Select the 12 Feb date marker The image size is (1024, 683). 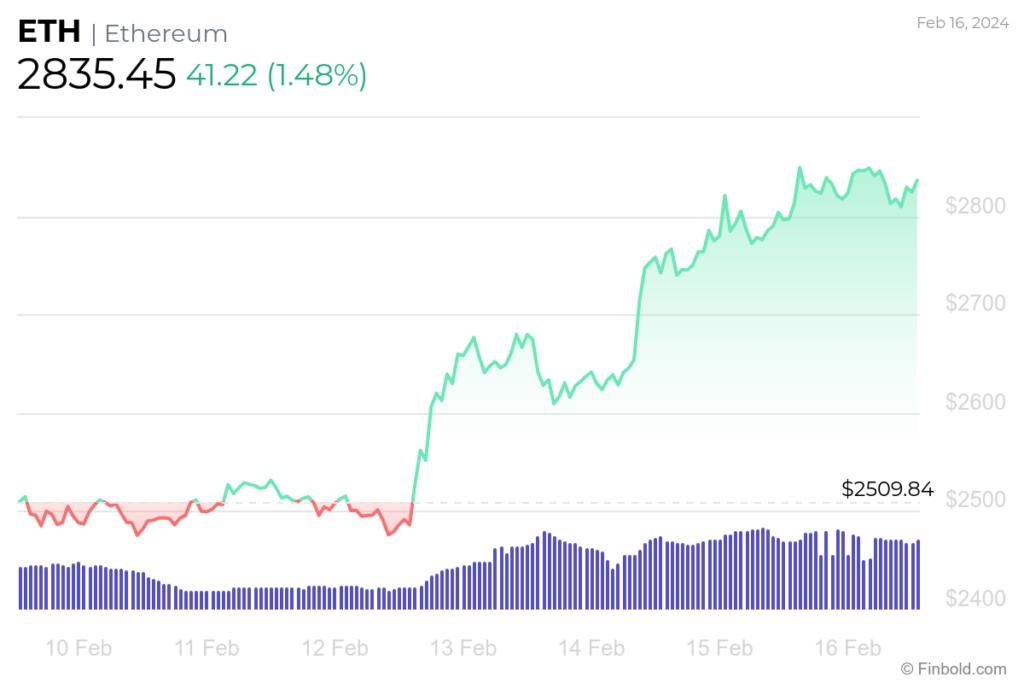(335, 648)
